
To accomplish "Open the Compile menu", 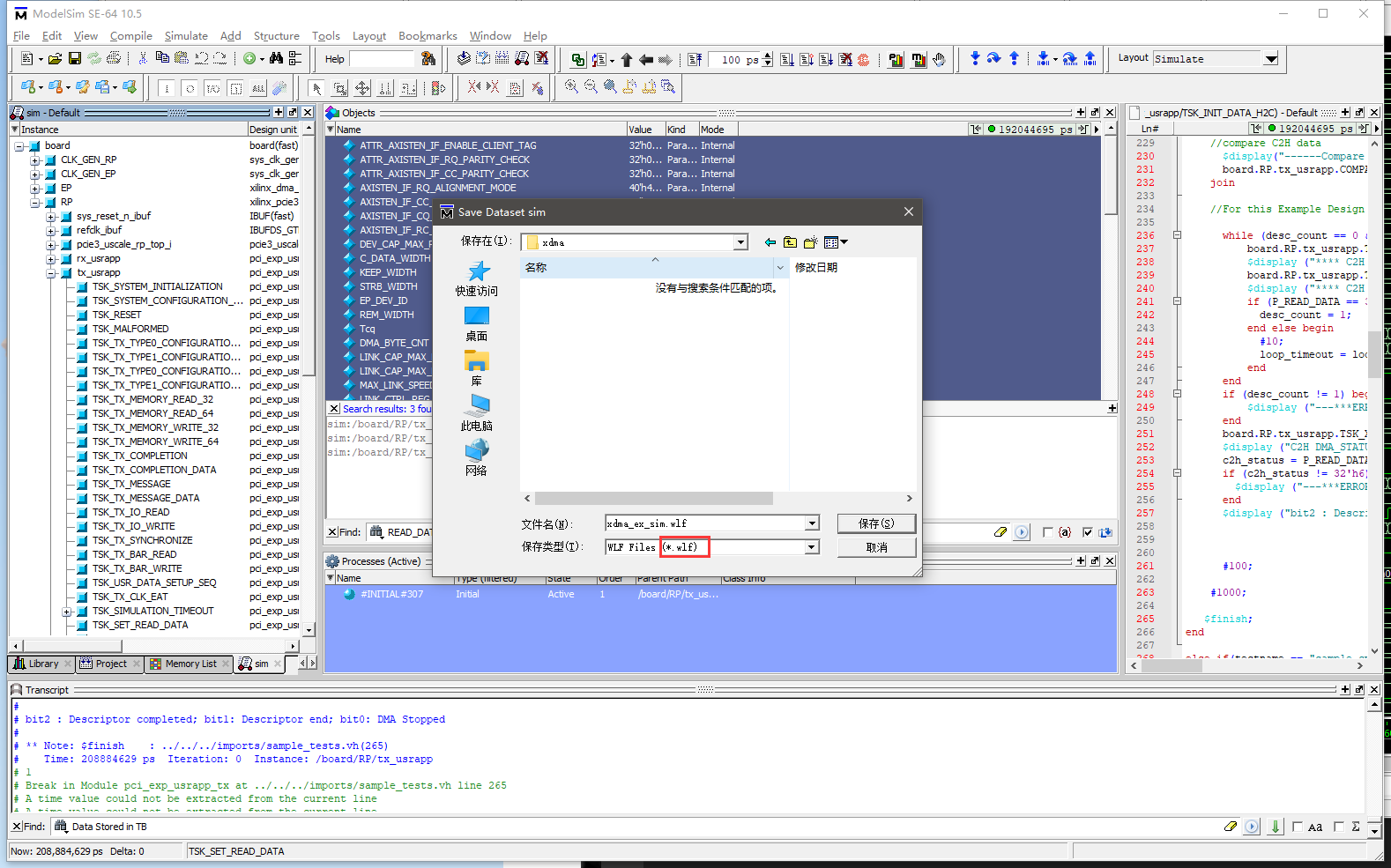I will tap(131, 36).
